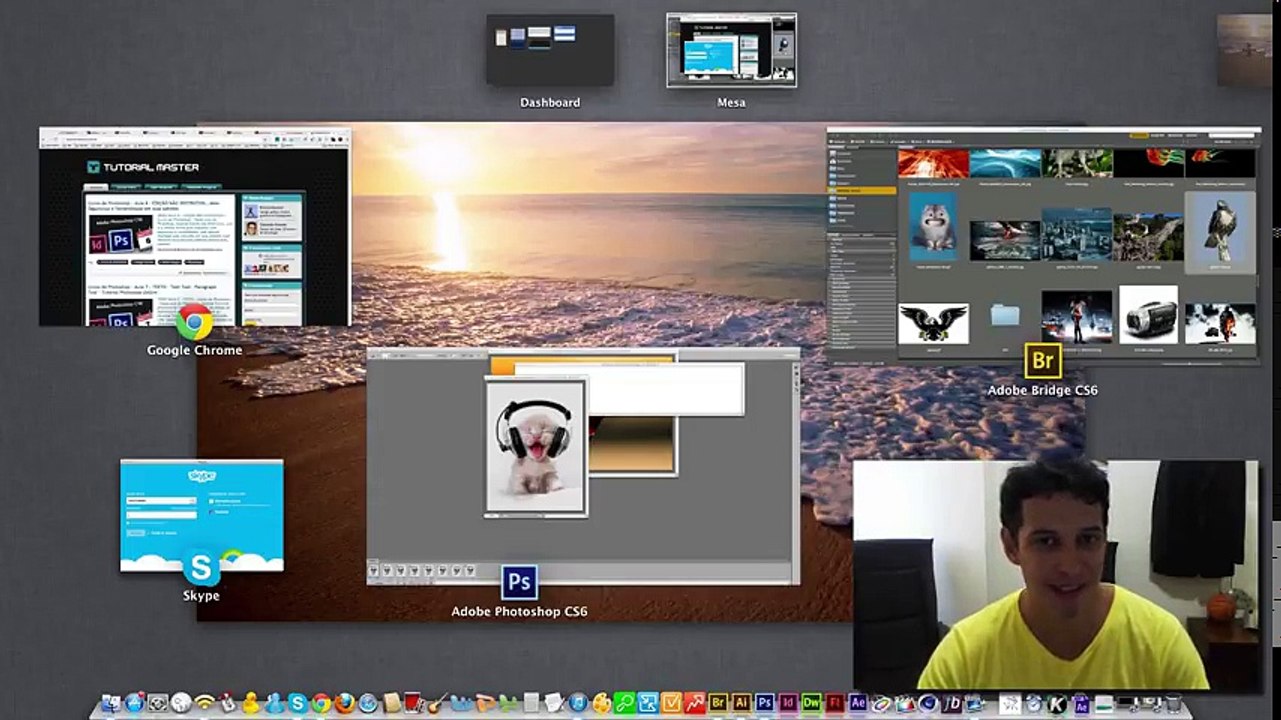Open the Trash in the Dock
The width and height of the screenshot is (1281, 720).
1174,703
